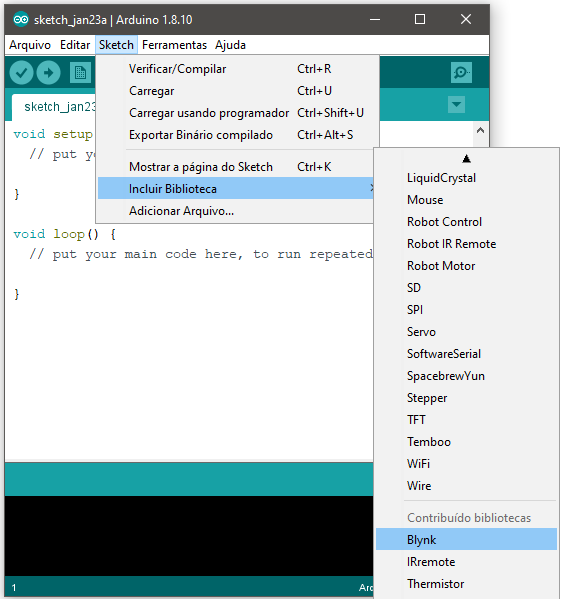The image size is (564, 599).
Task: Click the Arduino logo in title bar
Action: [x=21, y=19]
